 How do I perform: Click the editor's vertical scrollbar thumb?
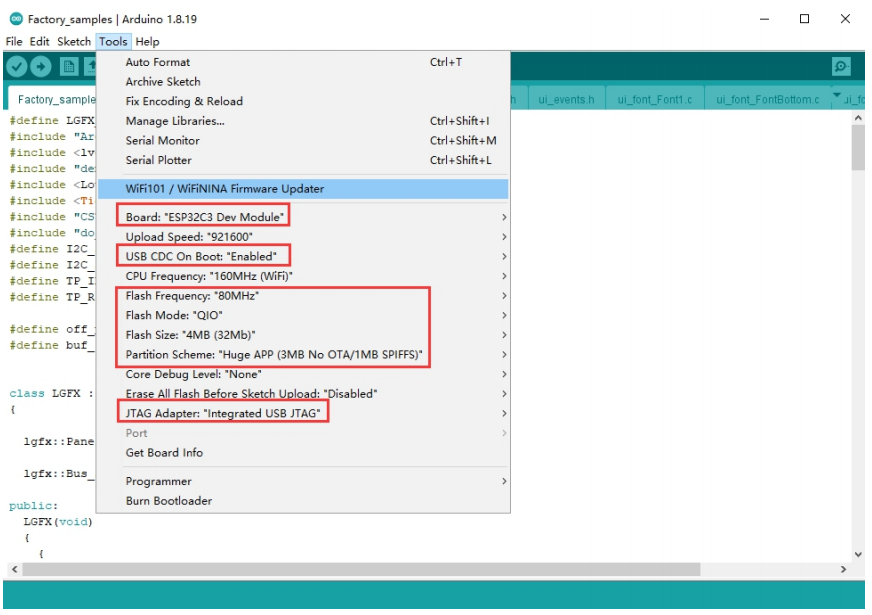[x=858, y=147]
